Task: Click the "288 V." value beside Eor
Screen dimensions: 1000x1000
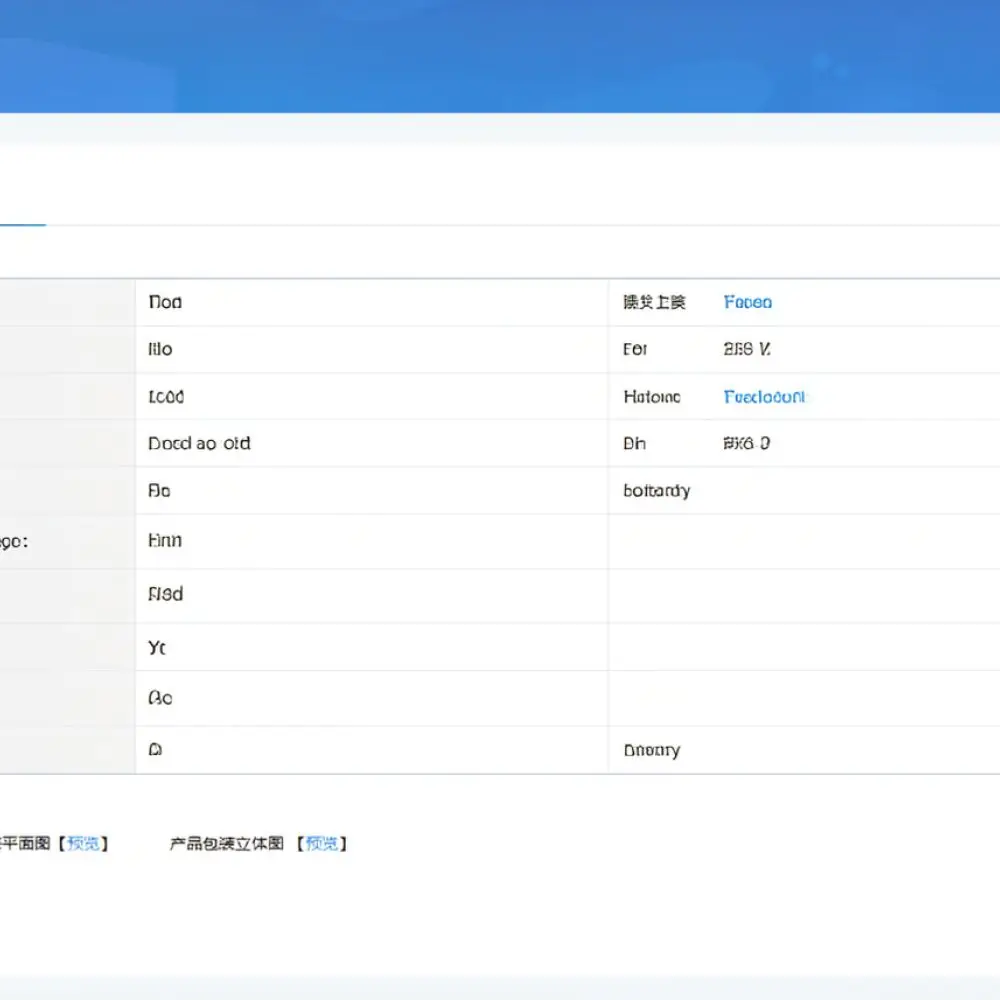Action: tap(747, 349)
